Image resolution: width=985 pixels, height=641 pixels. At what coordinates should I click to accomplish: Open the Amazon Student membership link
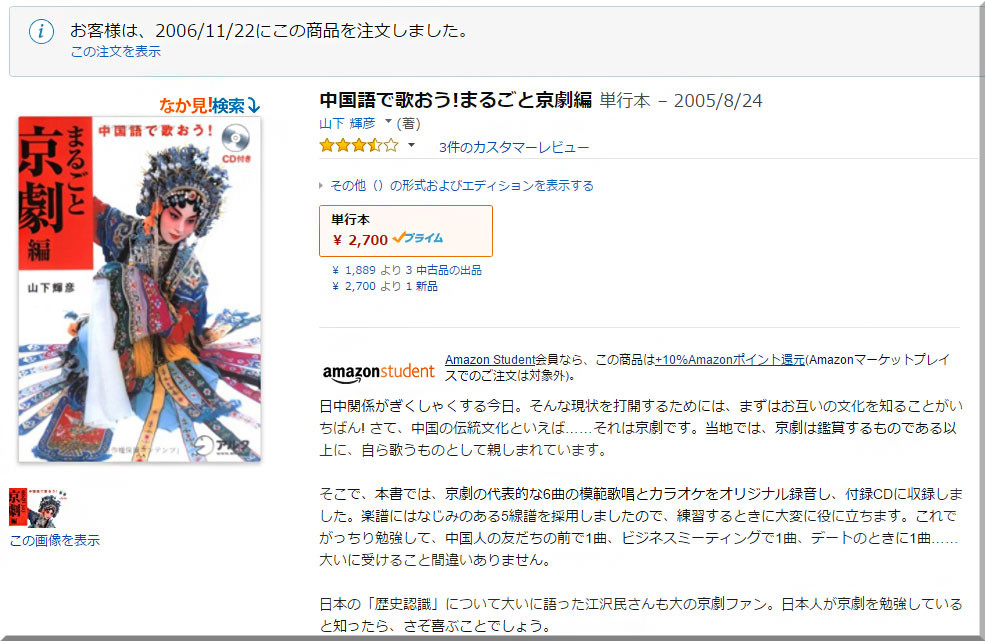pos(490,359)
